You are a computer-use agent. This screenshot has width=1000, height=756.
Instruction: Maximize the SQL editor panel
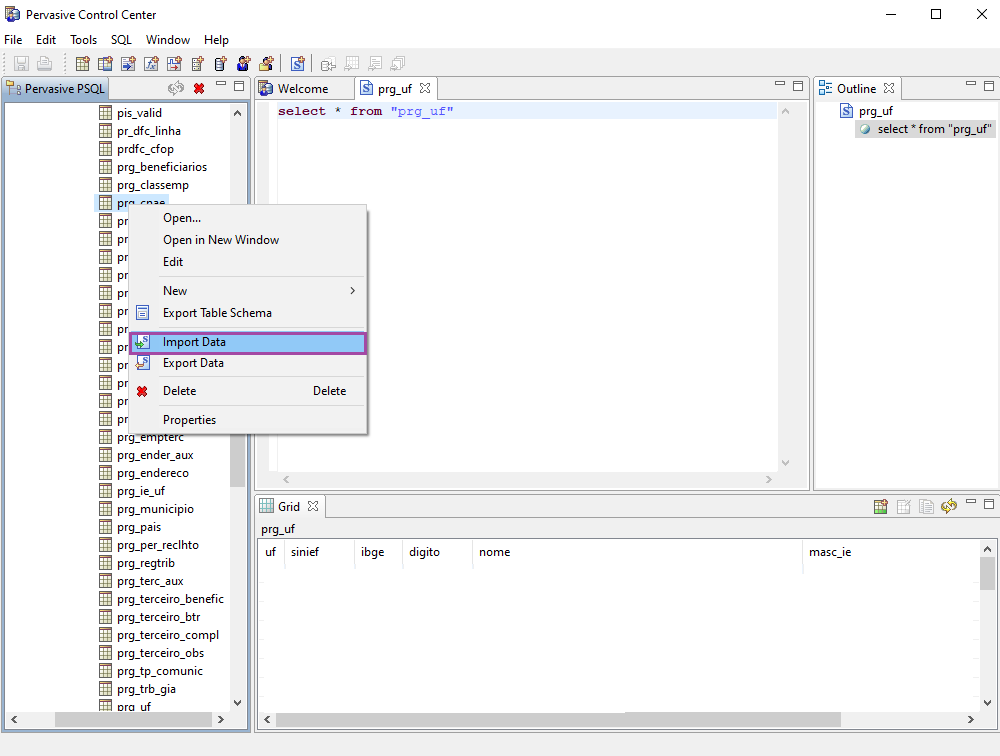coord(798,87)
